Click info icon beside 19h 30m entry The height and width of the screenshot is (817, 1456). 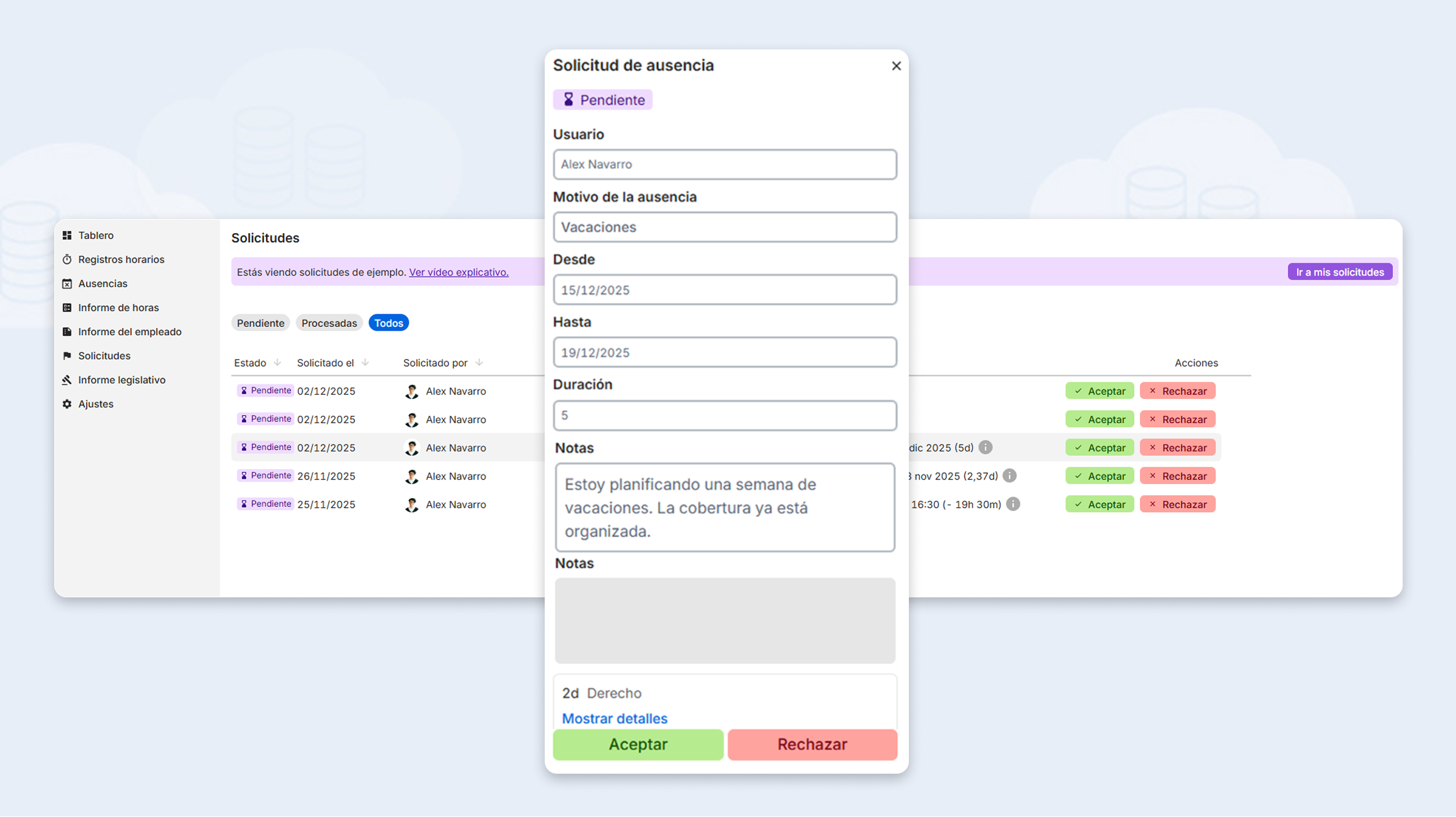(x=1013, y=504)
